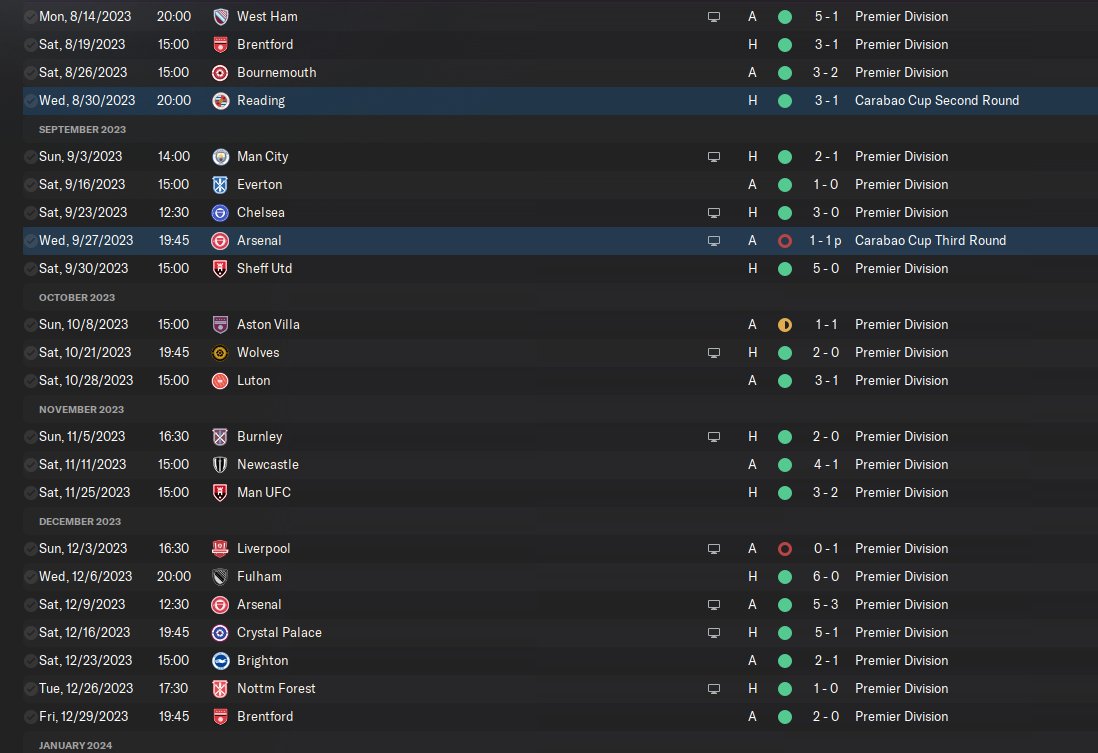Toggle the checkmark beside Sat, 9/16/2023 Everton

point(30,185)
